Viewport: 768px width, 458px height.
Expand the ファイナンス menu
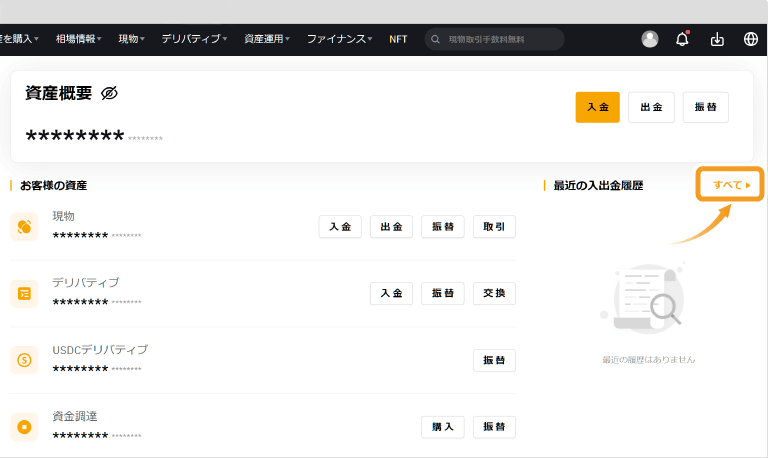pos(339,39)
